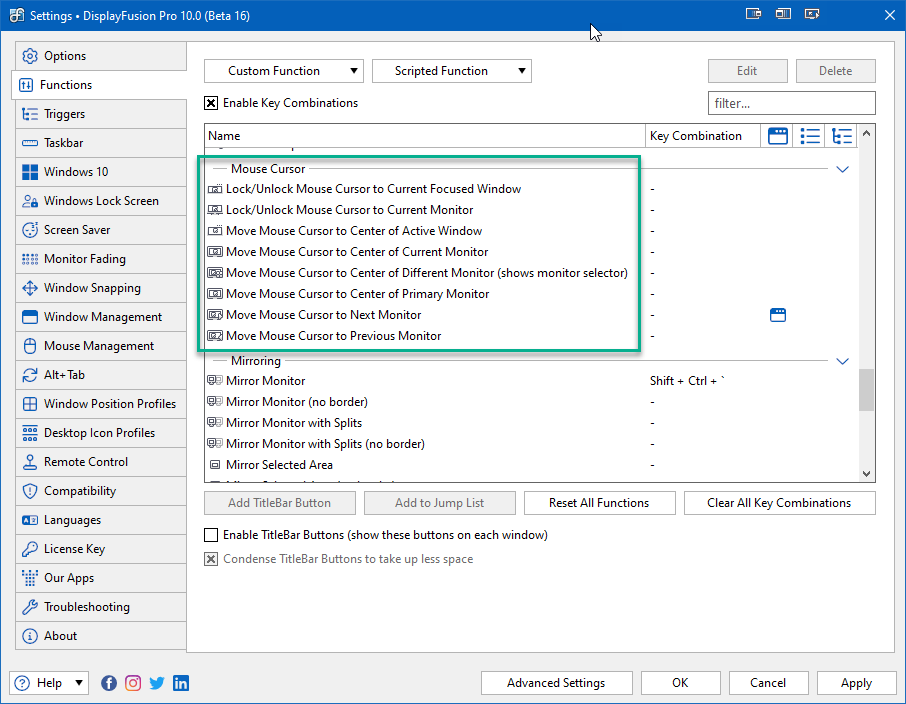Click TitleBar button icon in Next Monitor row
Screen dimensions: 906x704
778,315
